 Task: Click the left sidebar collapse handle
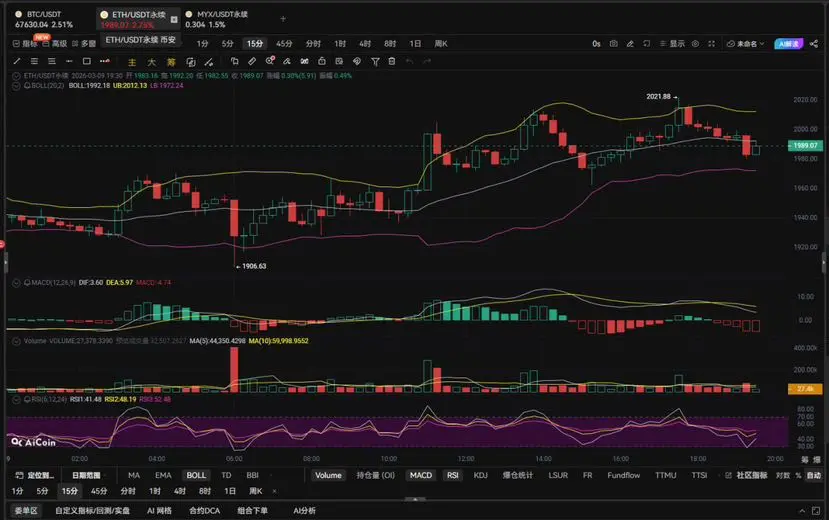point(6,263)
